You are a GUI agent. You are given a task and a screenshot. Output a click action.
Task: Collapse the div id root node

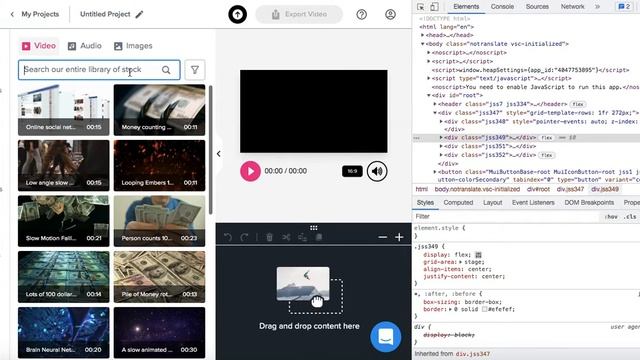point(429,96)
